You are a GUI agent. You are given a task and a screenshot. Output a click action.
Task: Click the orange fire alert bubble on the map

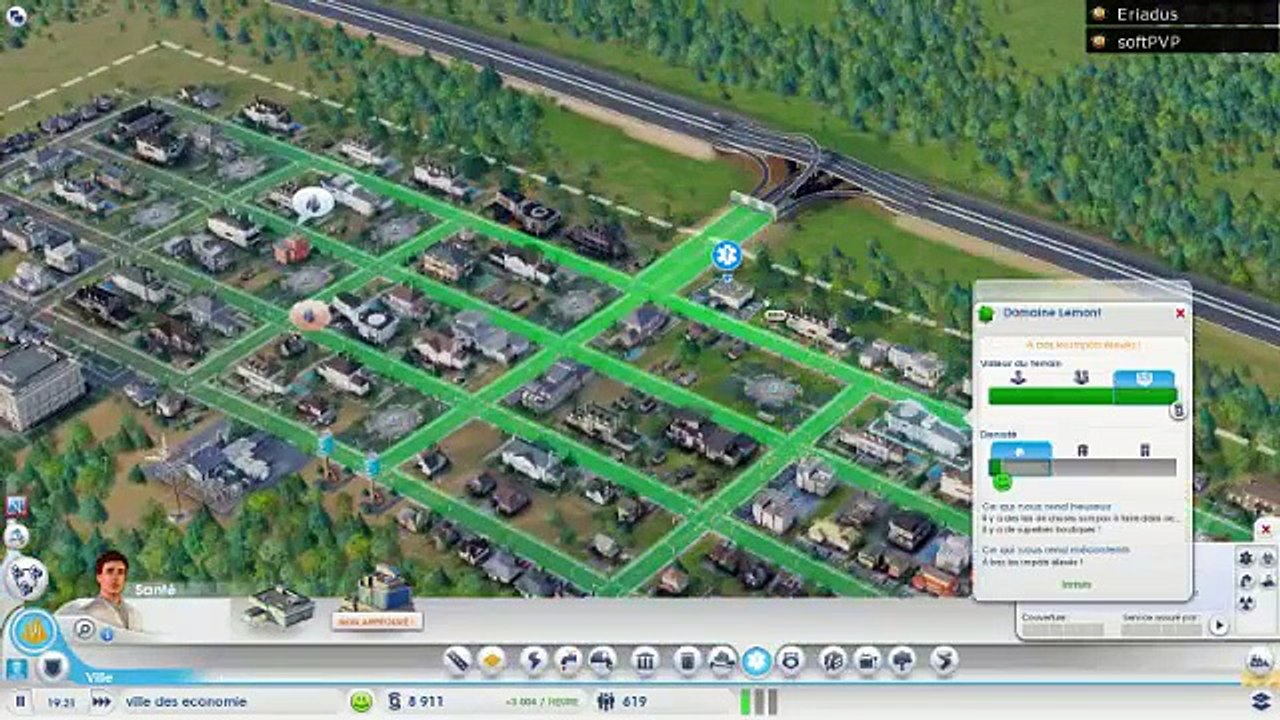310,316
